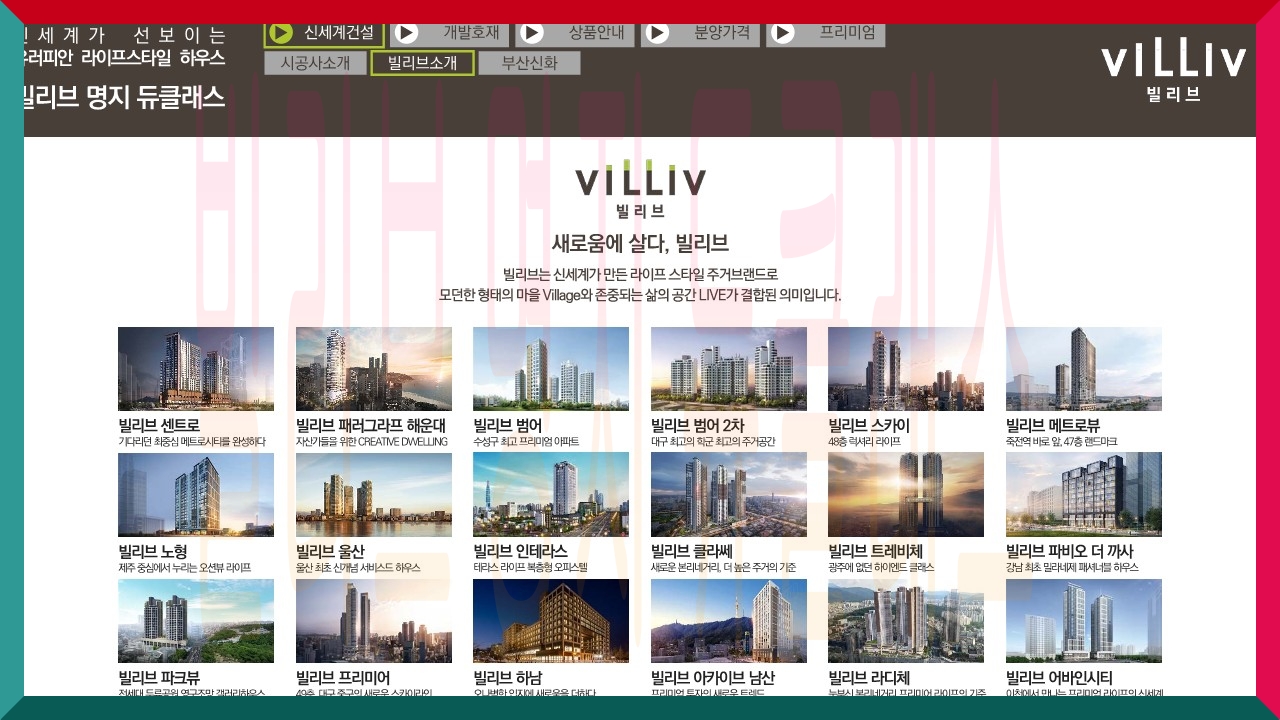The image size is (1280, 720).
Task: Open the 빌리브 트레비체 thumbnail
Action: [x=906, y=495]
